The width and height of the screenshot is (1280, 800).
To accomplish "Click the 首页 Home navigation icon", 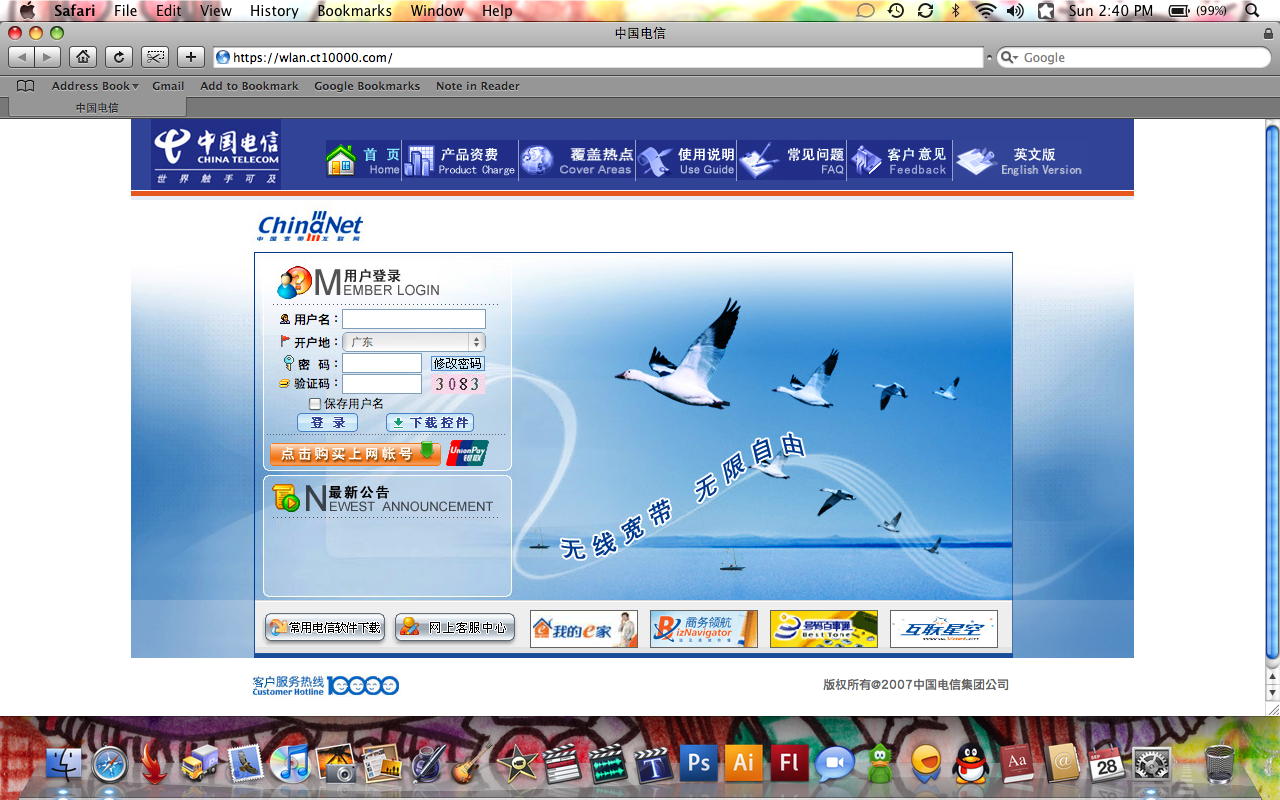I will [x=363, y=160].
